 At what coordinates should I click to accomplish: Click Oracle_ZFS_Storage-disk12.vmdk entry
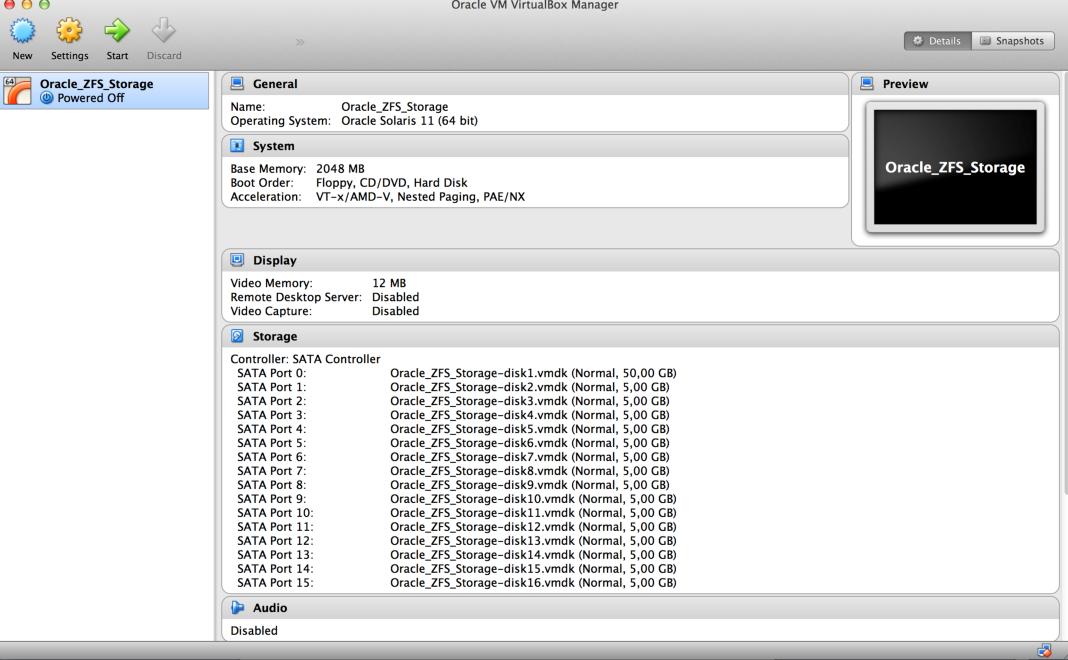pyautogui.click(x=533, y=527)
